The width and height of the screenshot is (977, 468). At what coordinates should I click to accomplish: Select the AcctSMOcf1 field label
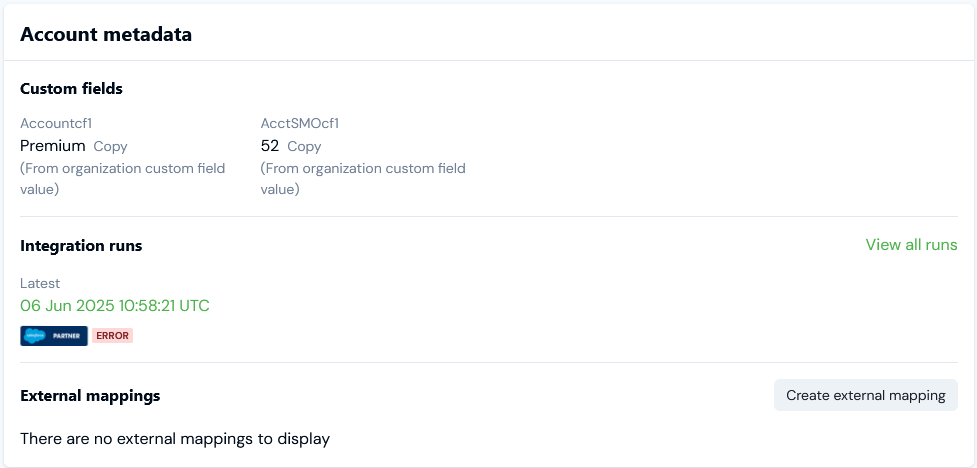coord(300,123)
